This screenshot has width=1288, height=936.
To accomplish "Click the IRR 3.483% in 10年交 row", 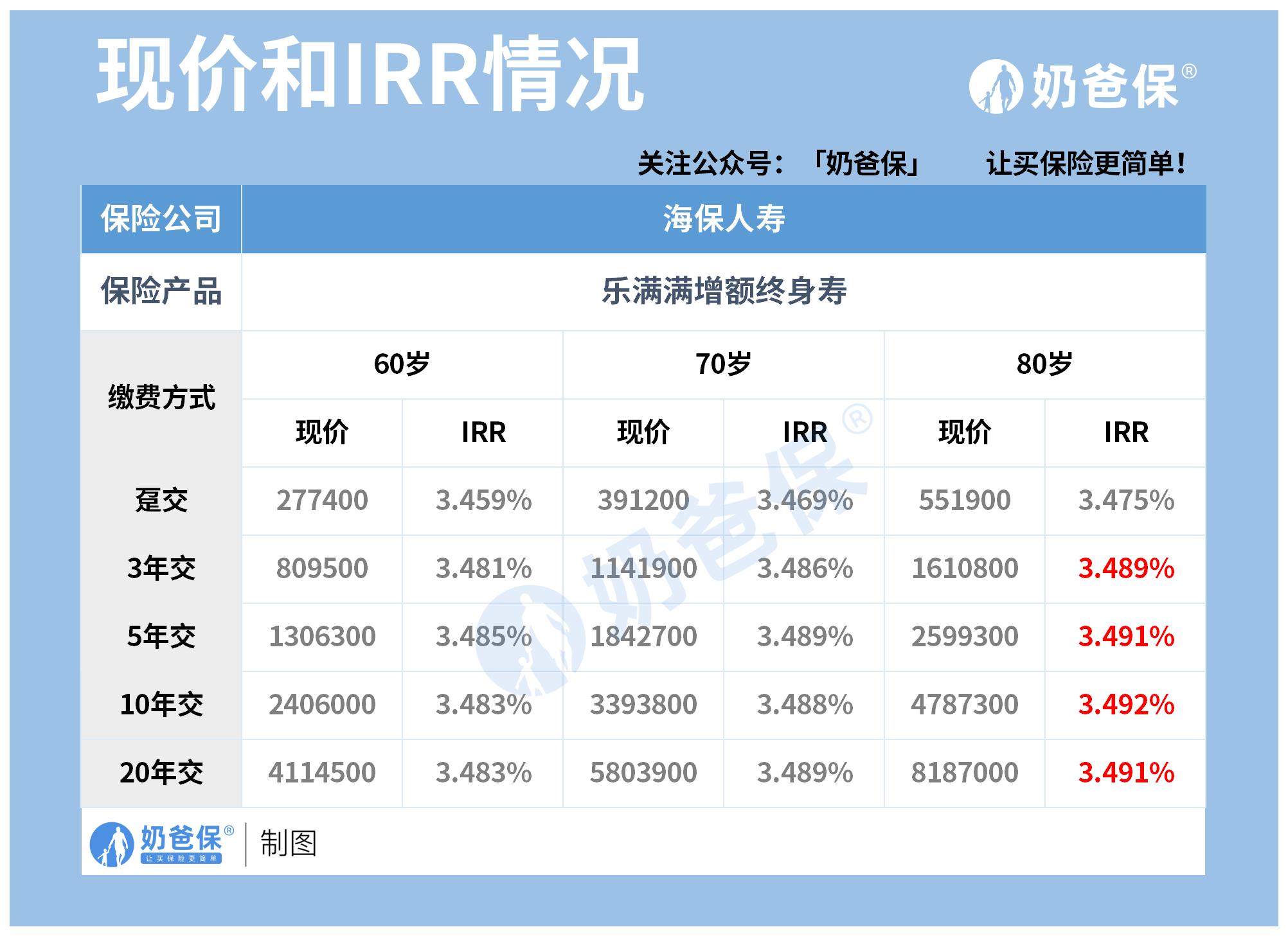I will (483, 705).
